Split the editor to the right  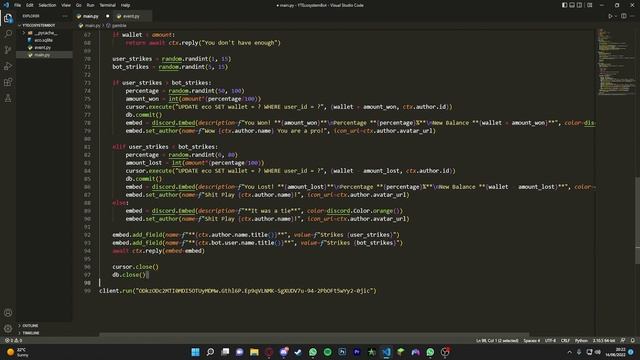pos(624,16)
